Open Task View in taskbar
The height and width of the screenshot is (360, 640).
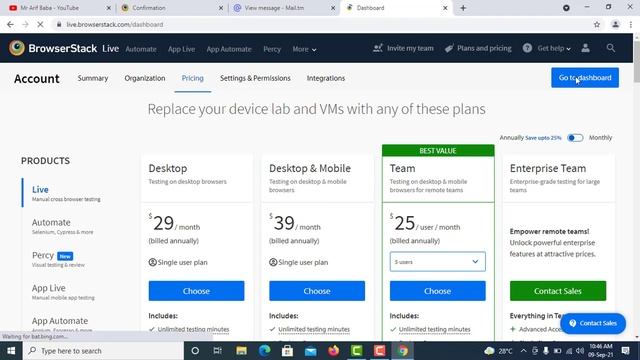tap(218, 351)
